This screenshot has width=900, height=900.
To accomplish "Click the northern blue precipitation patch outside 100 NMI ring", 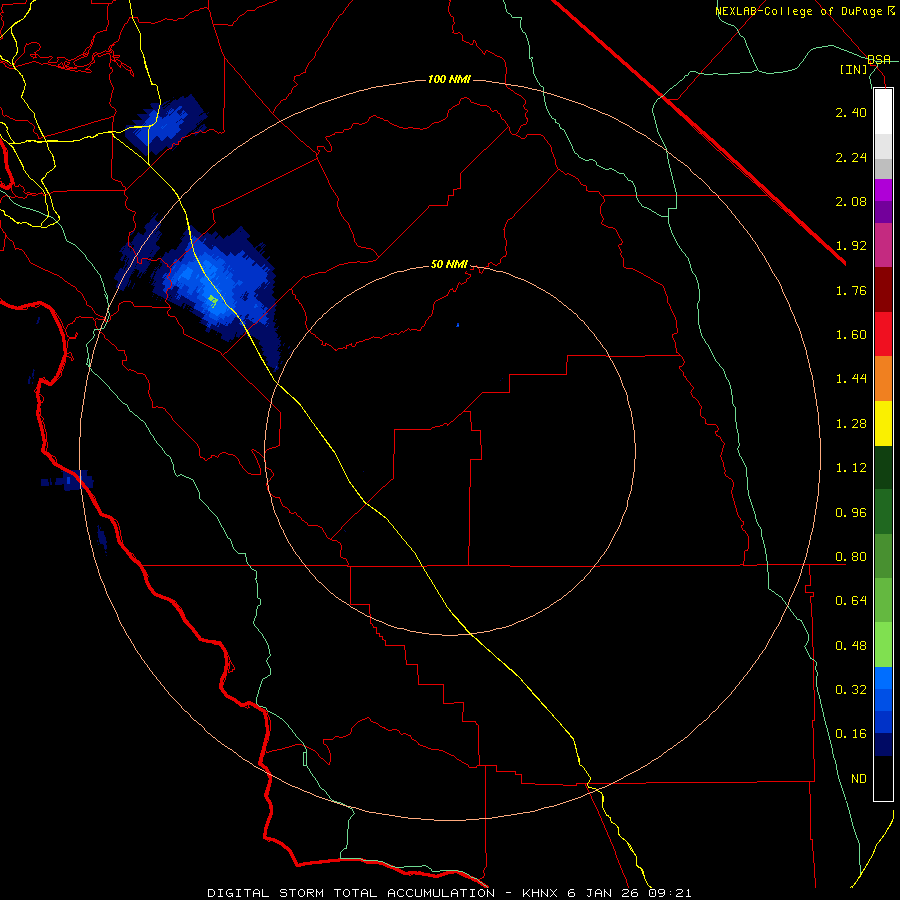I will pyautogui.click(x=166, y=125).
